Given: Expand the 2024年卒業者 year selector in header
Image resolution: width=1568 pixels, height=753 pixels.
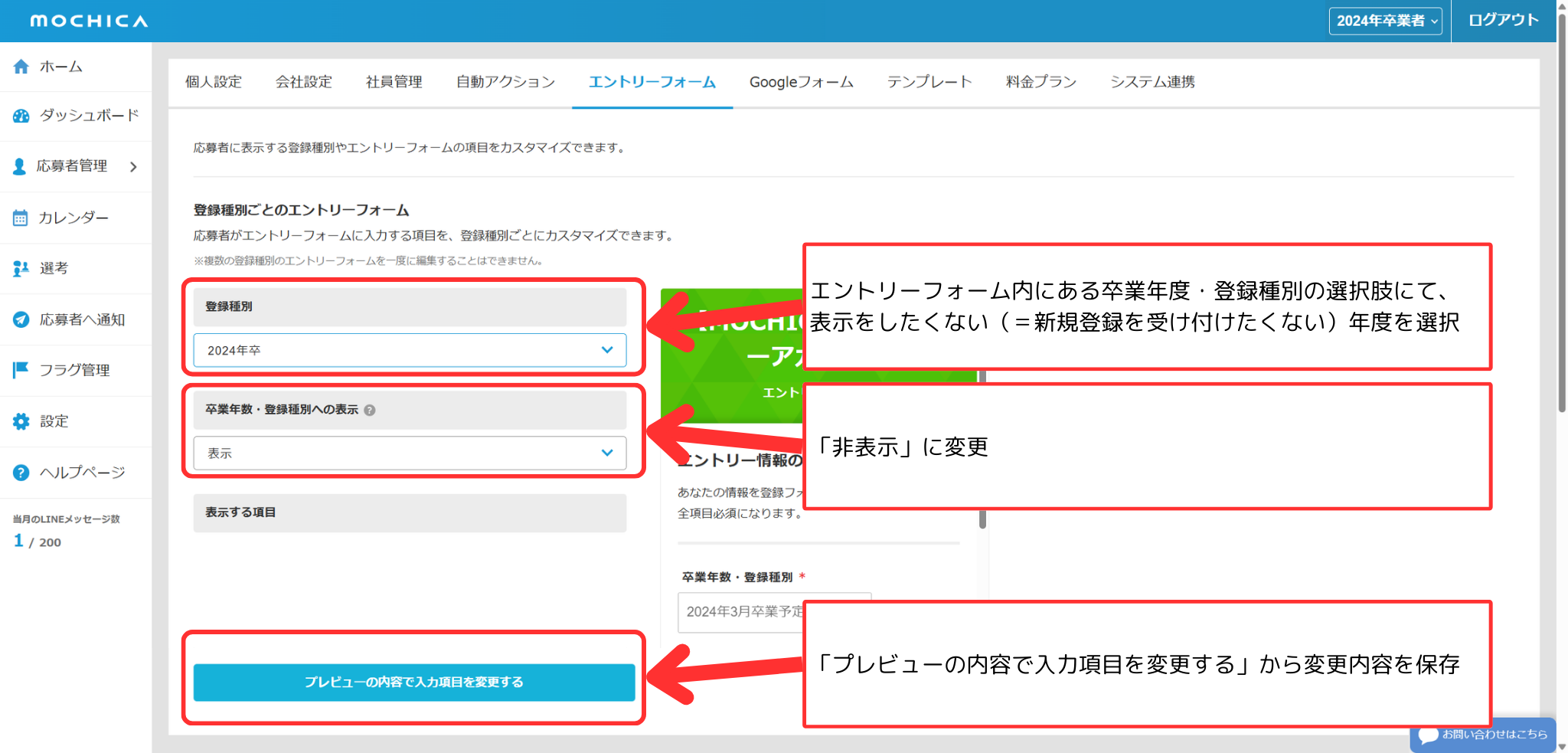Looking at the screenshot, I should pos(1385,21).
